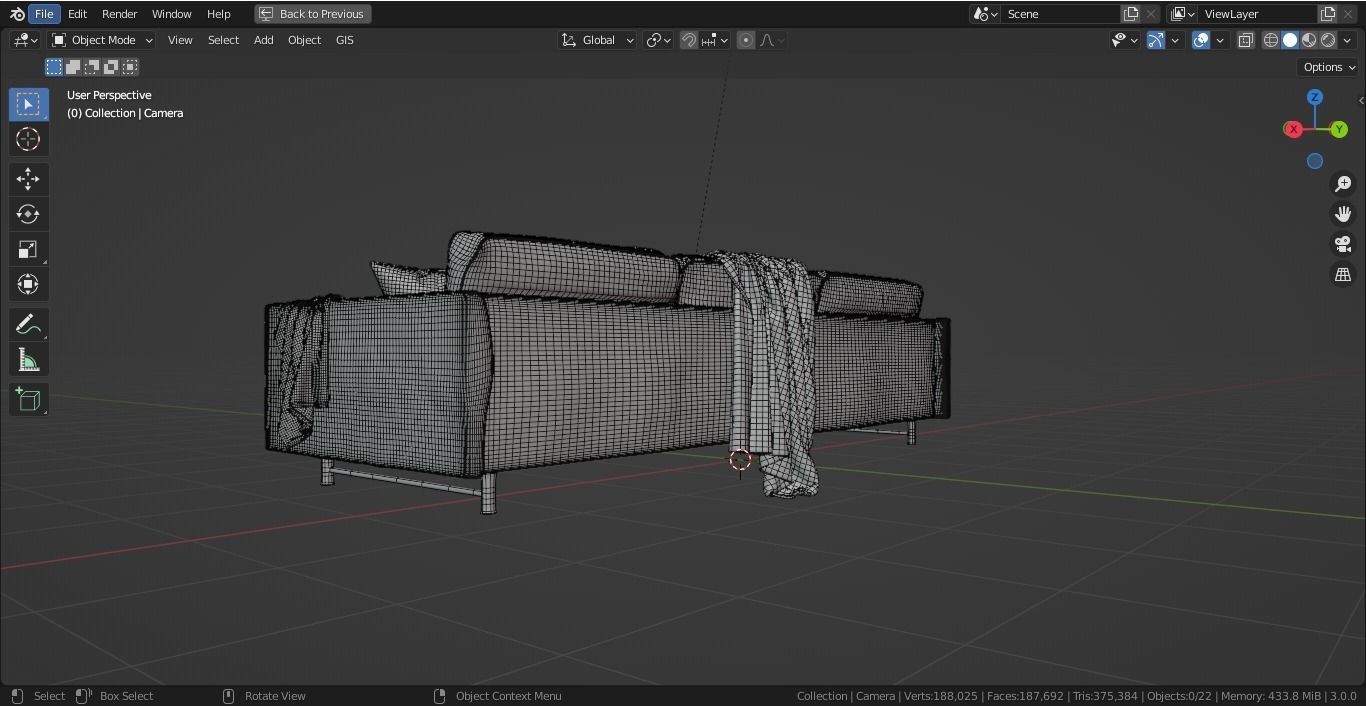Set selection mode to Set New
1366x706 pixels.
[54, 67]
